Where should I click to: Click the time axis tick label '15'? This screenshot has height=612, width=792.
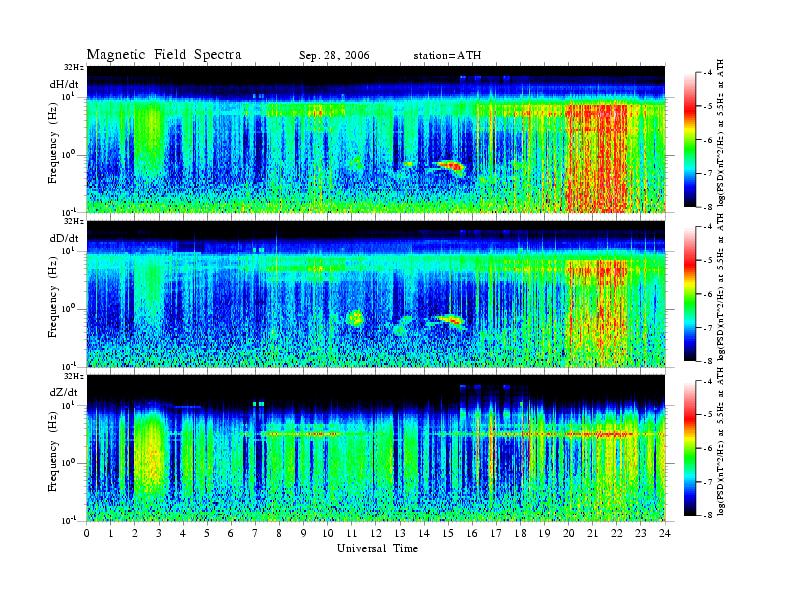tap(448, 534)
